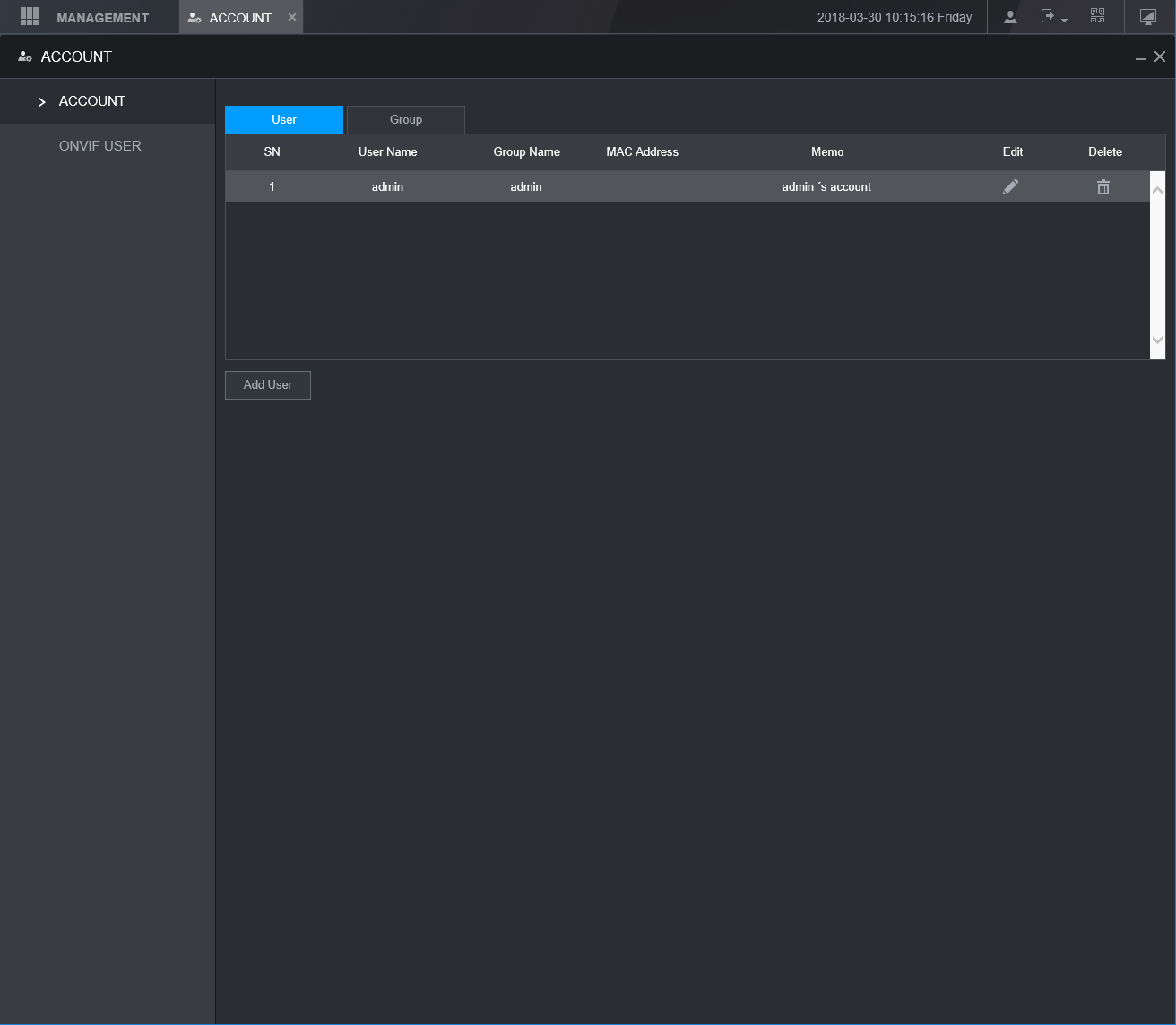Screen dimensions: 1176x1025
Task: Click the User Name column header
Action: (387, 152)
